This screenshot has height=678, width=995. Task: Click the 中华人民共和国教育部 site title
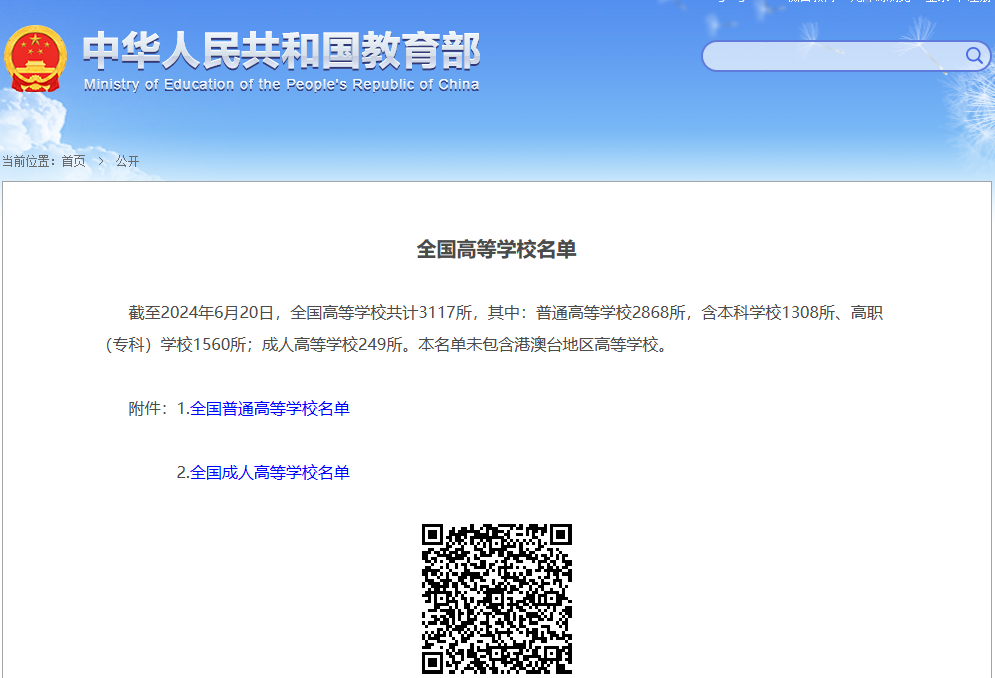click(x=282, y=51)
